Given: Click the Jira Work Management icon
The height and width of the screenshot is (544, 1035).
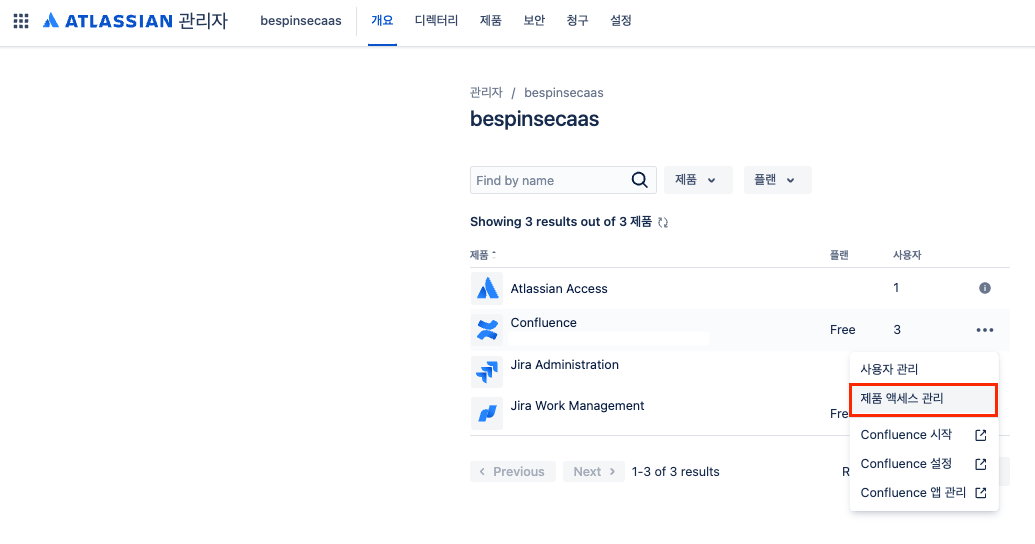Looking at the screenshot, I should (487, 412).
